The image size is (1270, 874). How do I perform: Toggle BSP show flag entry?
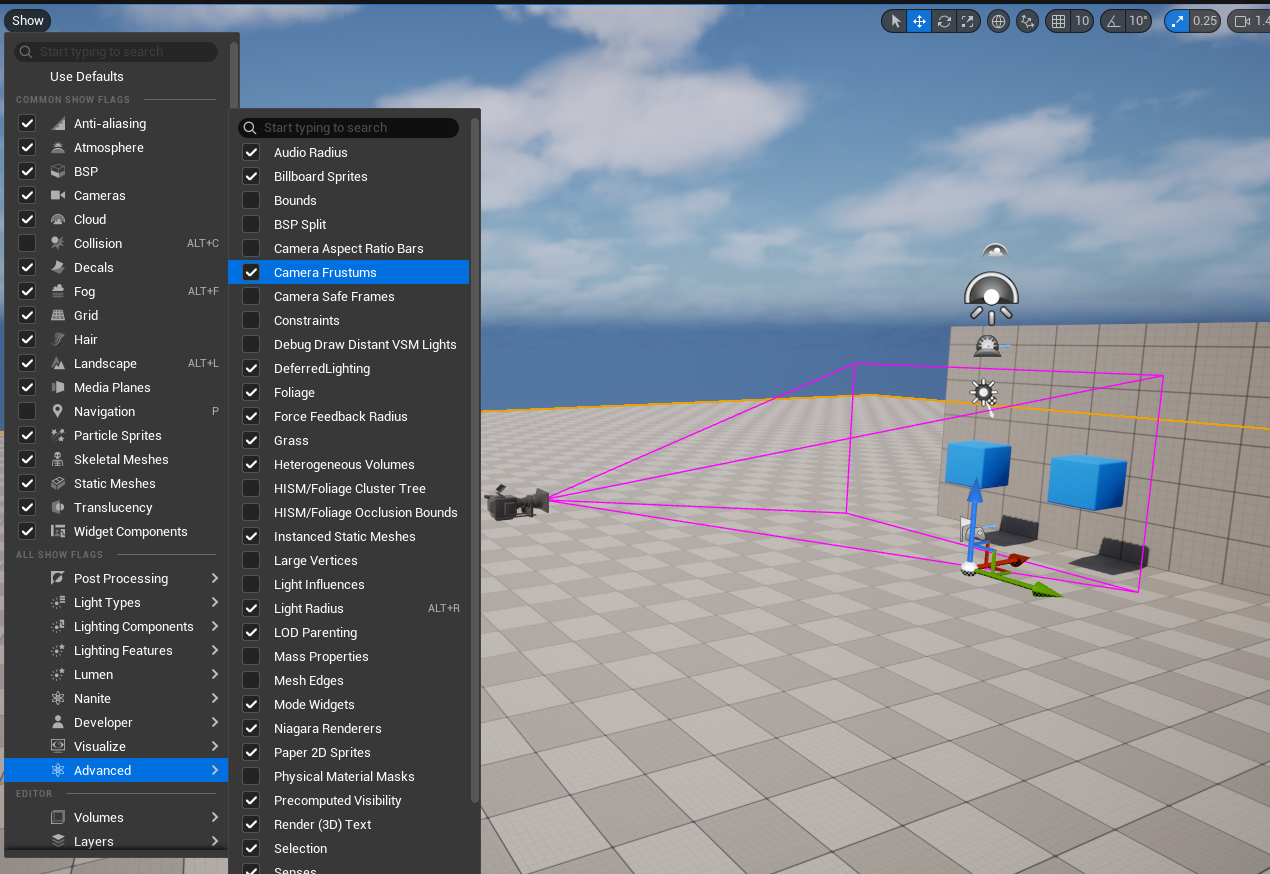[116, 171]
